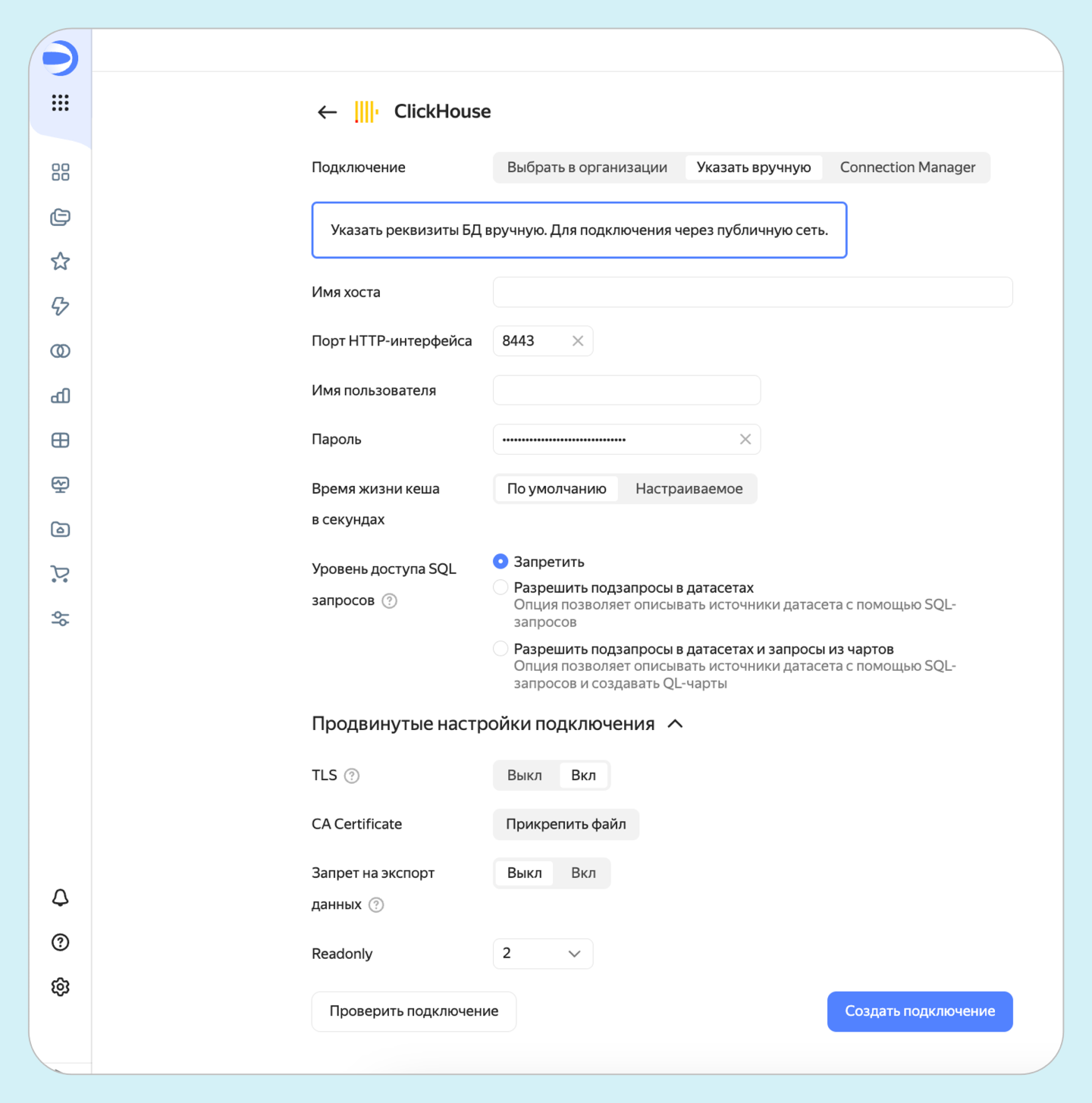Click the help question mark in sidebar

pyautogui.click(x=60, y=942)
